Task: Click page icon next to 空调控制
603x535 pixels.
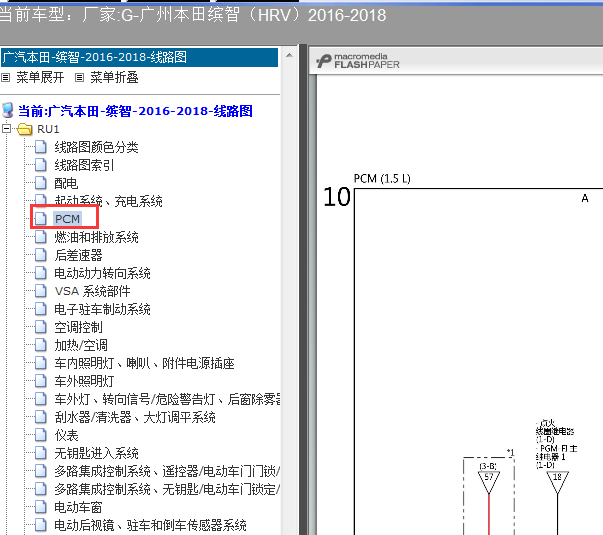Action: click(x=41, y=327)
